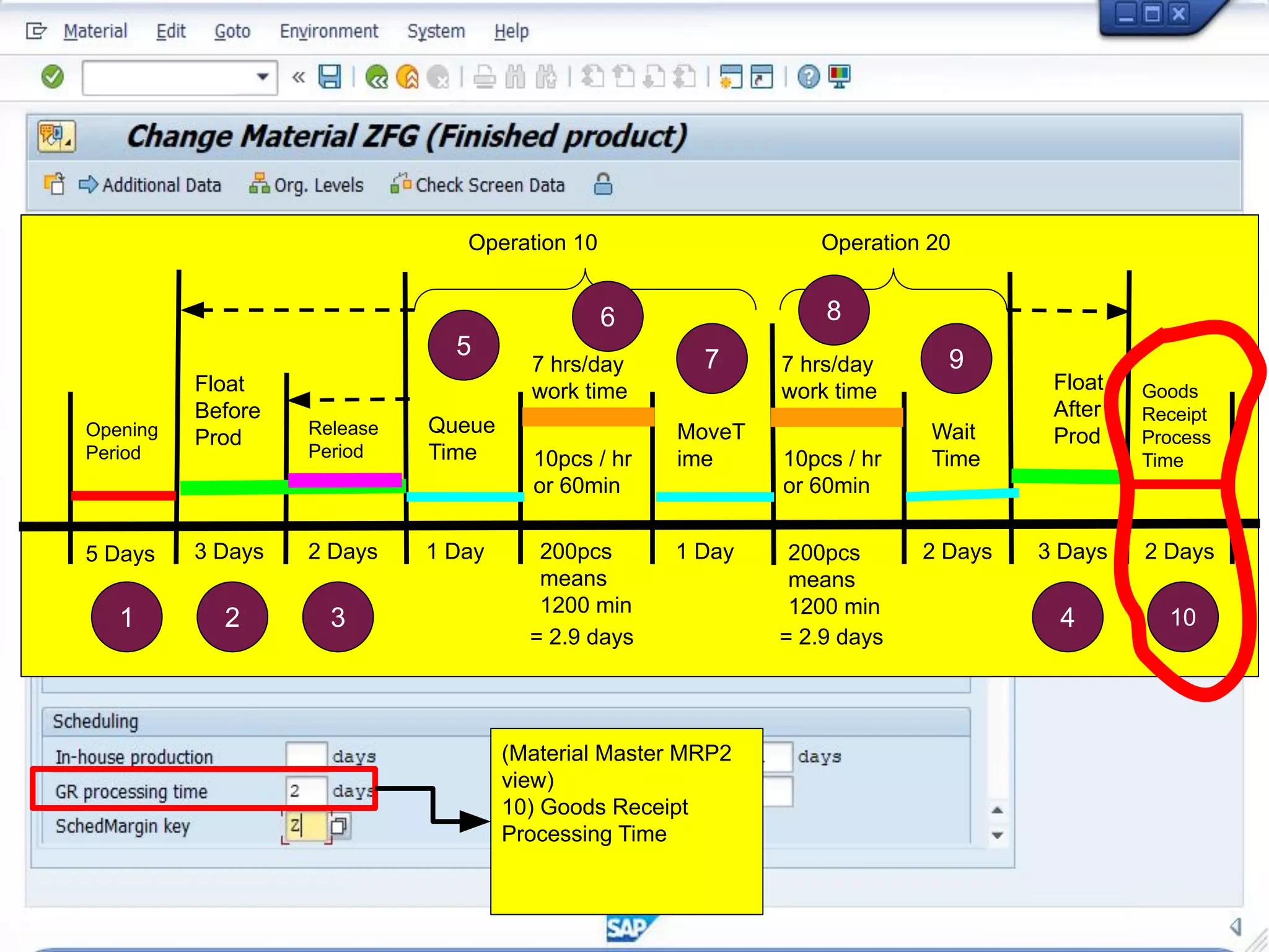
Task: Open the command field dropdown arrow
Action: click(263, 77)
